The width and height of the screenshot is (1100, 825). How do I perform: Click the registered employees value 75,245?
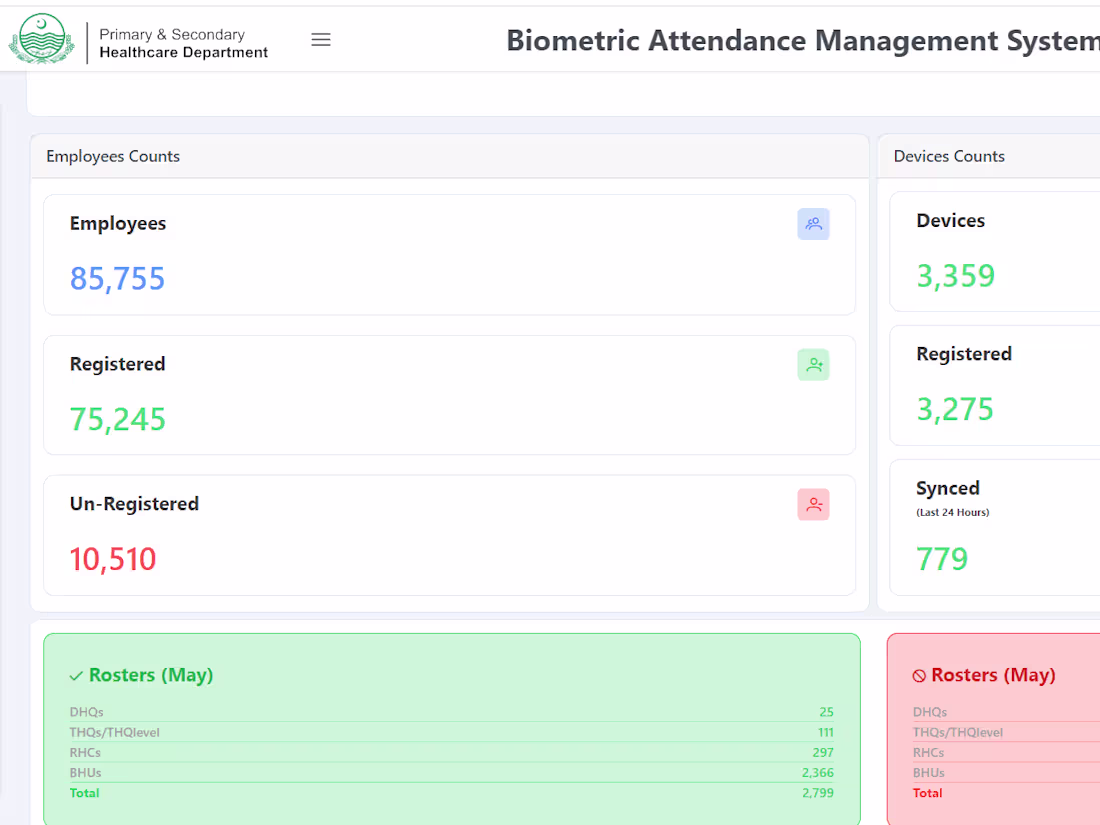(x=118, y=420)
